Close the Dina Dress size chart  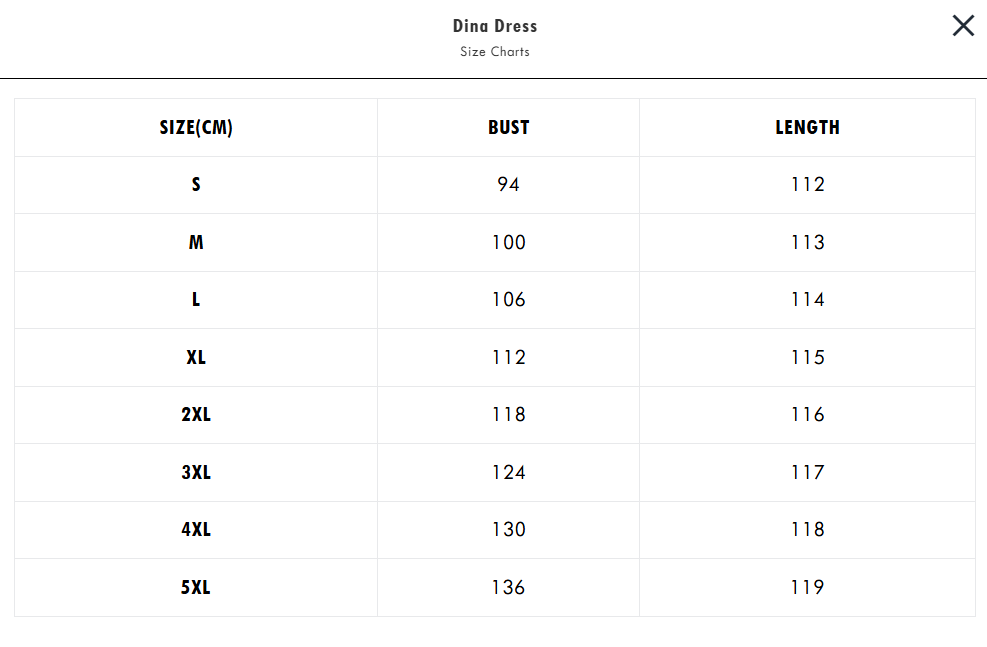963,26
